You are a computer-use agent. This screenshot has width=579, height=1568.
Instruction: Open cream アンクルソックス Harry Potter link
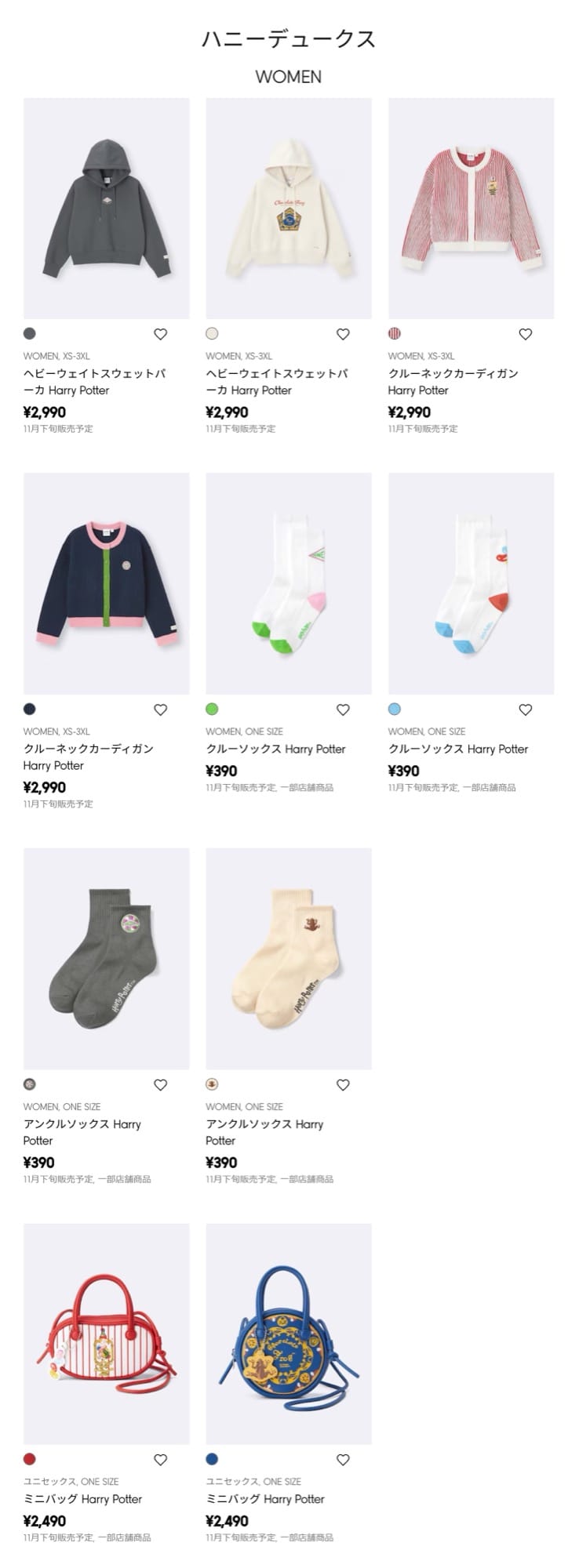click(x=264, y=1132)
